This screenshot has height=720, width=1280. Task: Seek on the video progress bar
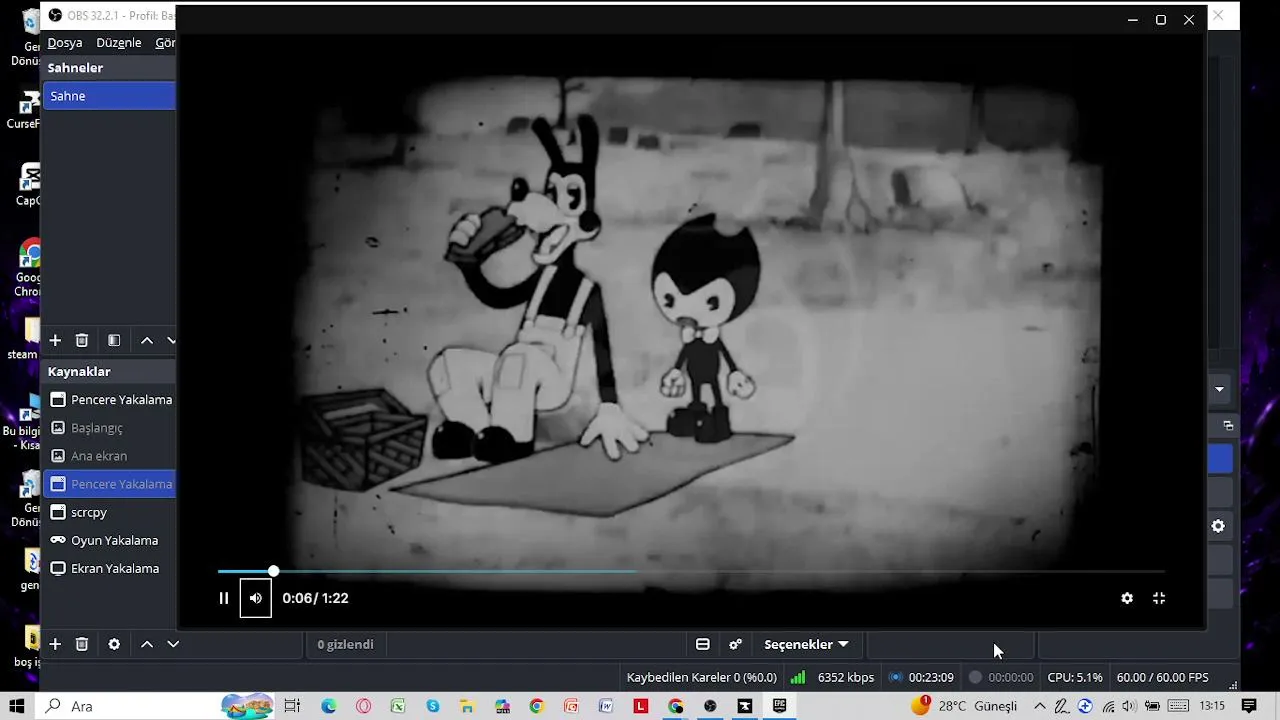pyautogui.click(x=691, y=572)
